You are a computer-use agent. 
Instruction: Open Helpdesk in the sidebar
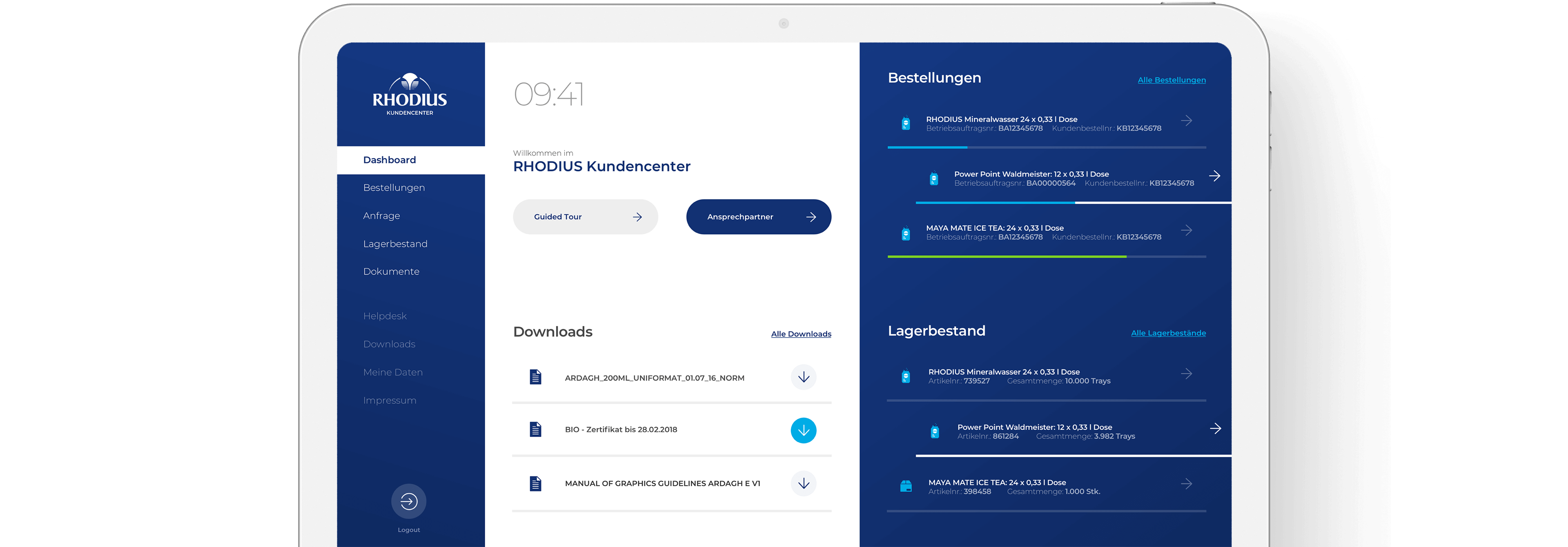[385, 316]
